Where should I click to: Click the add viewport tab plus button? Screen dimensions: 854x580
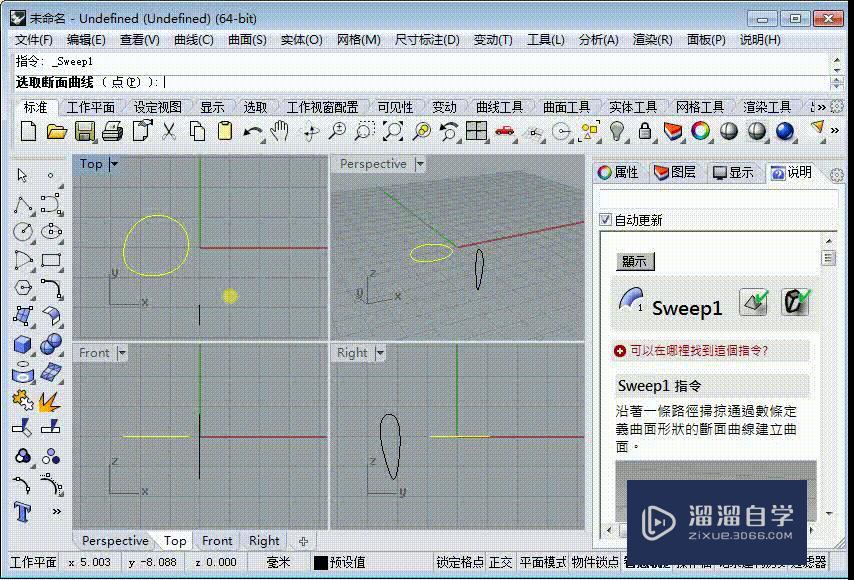pos(303,541)
